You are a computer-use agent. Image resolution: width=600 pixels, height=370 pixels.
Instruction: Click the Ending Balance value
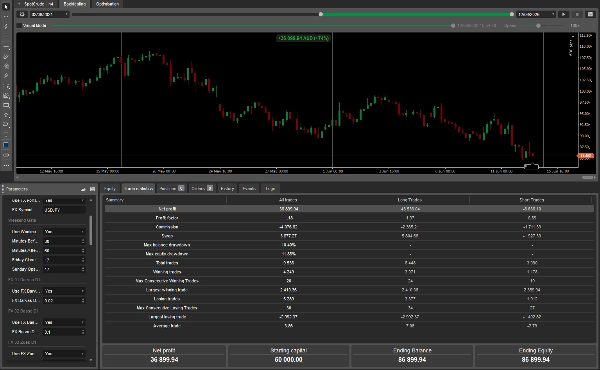tap(412, 360)
